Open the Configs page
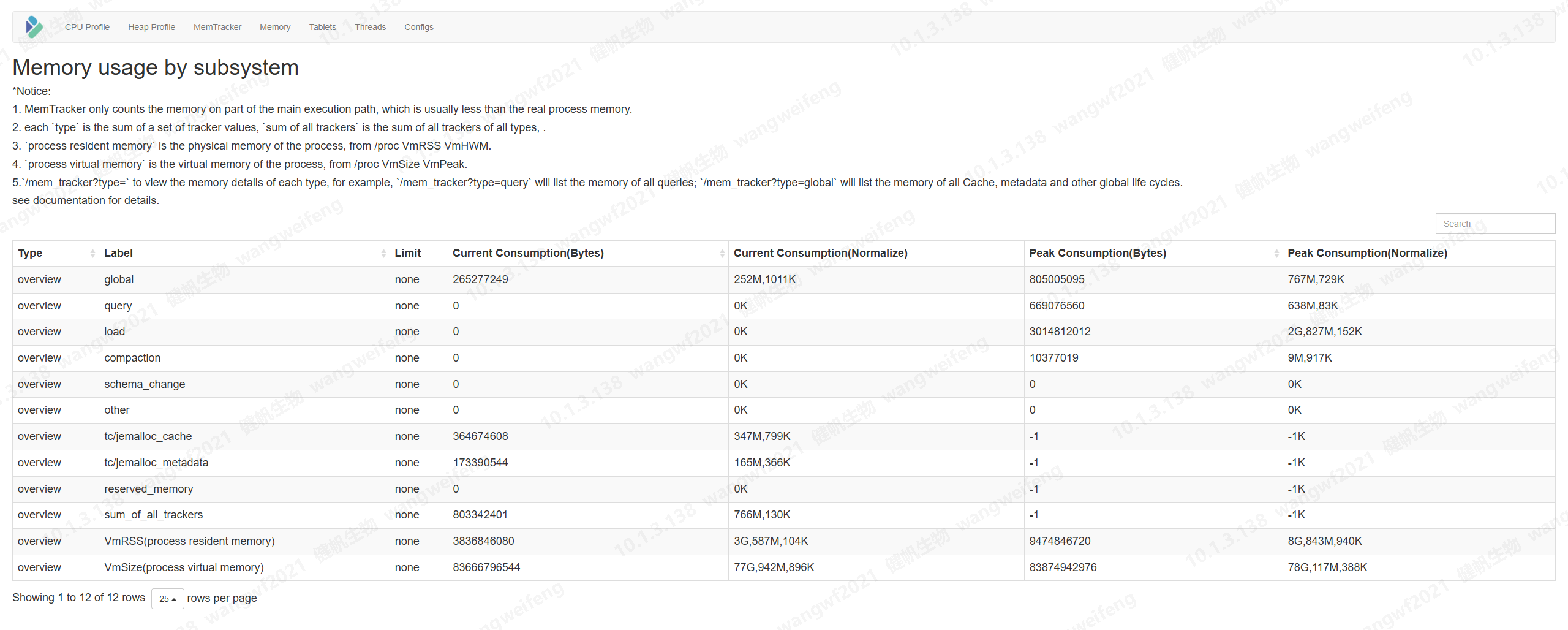Screen dimensions: 1568x630 click(418, 27)
